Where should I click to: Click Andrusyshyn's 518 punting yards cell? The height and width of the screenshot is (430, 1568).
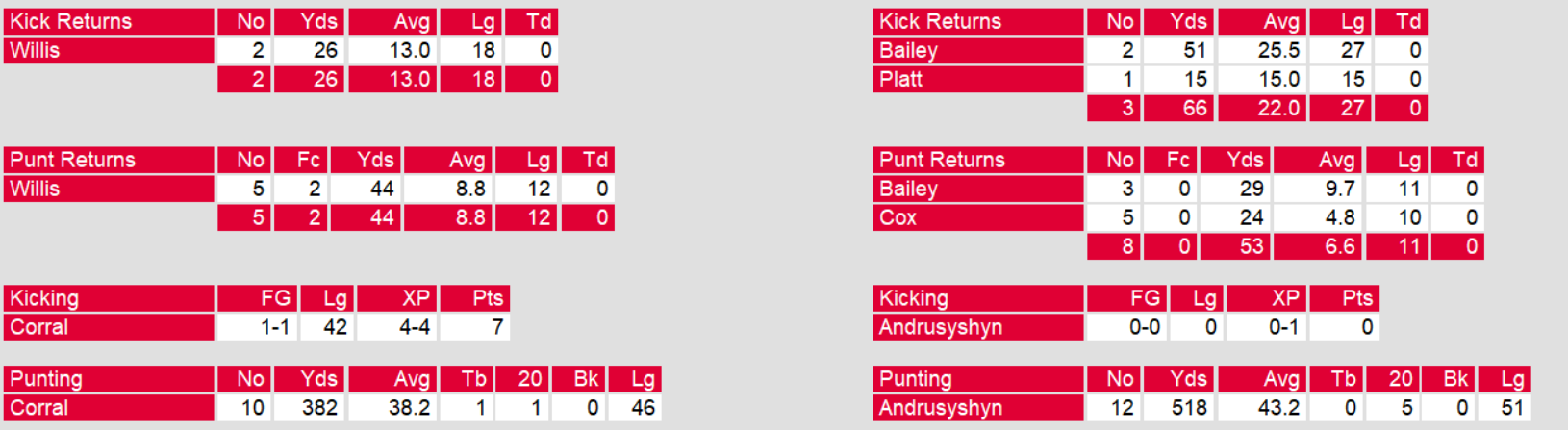pyautogui.click(x=1189, y=408)
